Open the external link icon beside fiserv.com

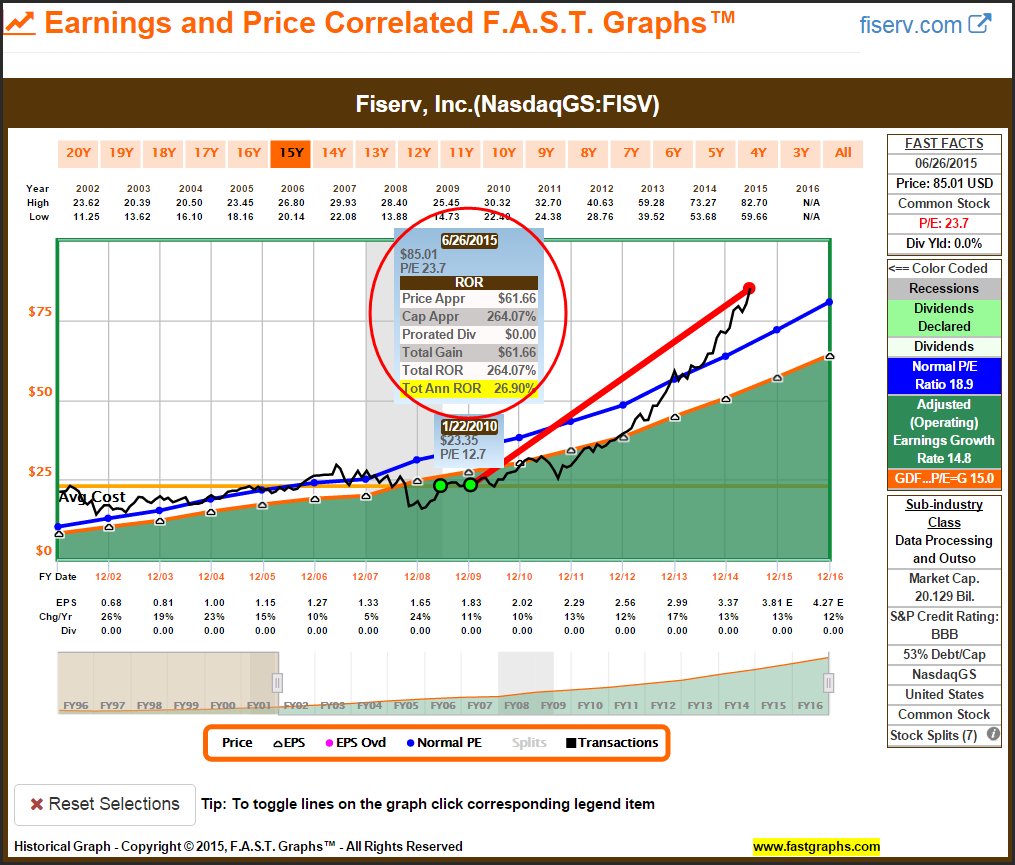(x=981, y=25)
